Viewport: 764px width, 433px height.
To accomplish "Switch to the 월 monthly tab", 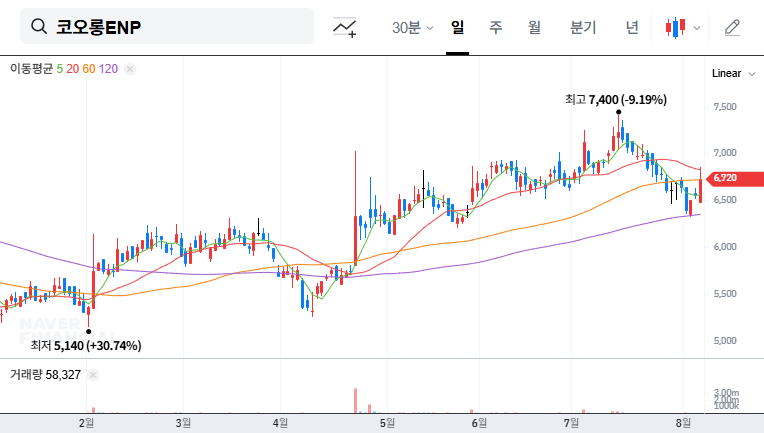I will click(x=535, y=28).
